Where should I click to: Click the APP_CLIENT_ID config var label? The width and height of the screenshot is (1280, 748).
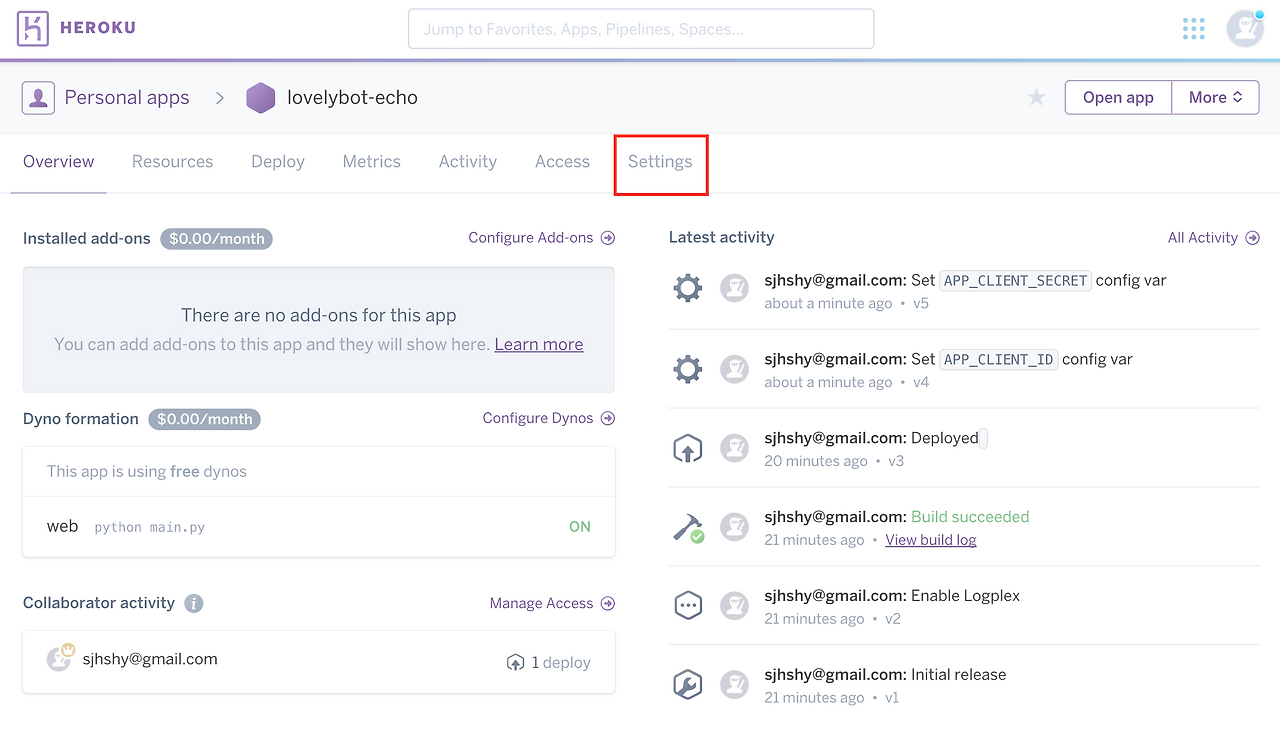click(999, 360)
